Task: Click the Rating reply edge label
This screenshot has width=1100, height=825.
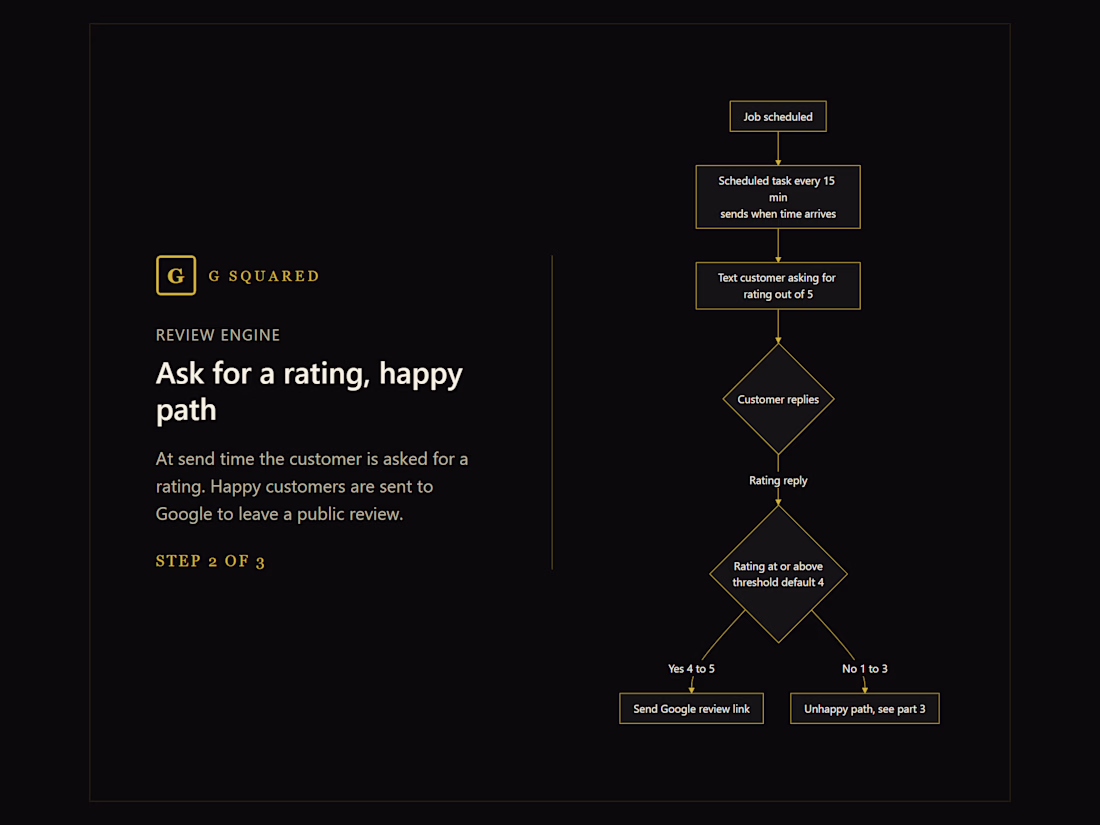Action: pyautogui.click(x=778, y=481)
